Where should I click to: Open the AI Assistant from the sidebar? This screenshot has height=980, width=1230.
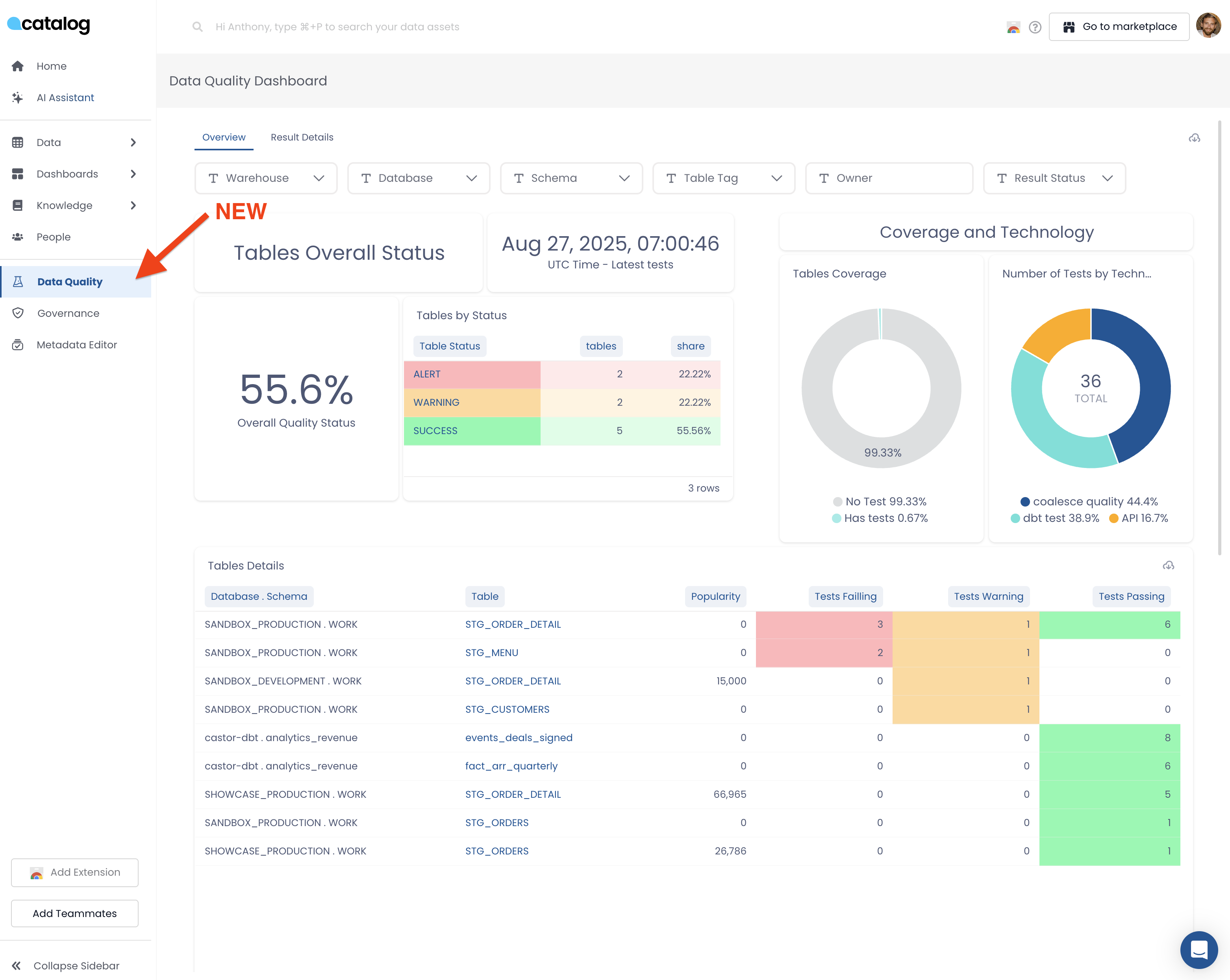pos(65,97)
